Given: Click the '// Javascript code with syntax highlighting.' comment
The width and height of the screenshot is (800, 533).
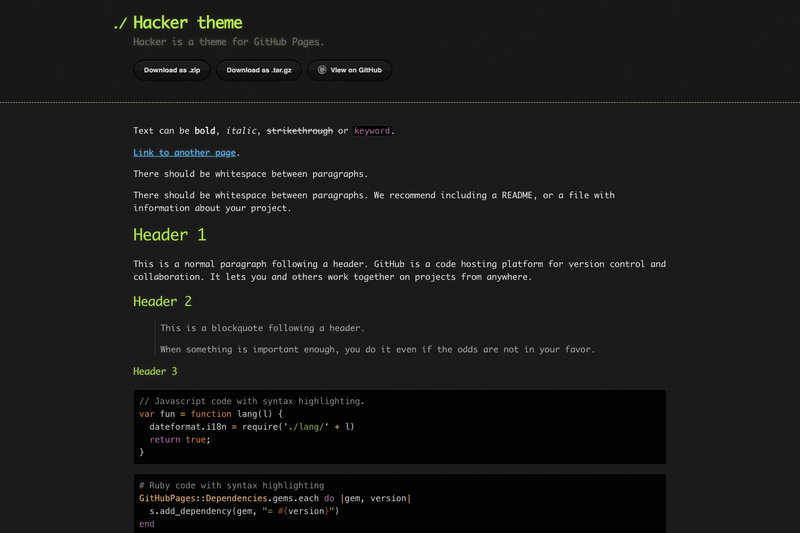Looking at the screenshot, I should tap(252, 401).
